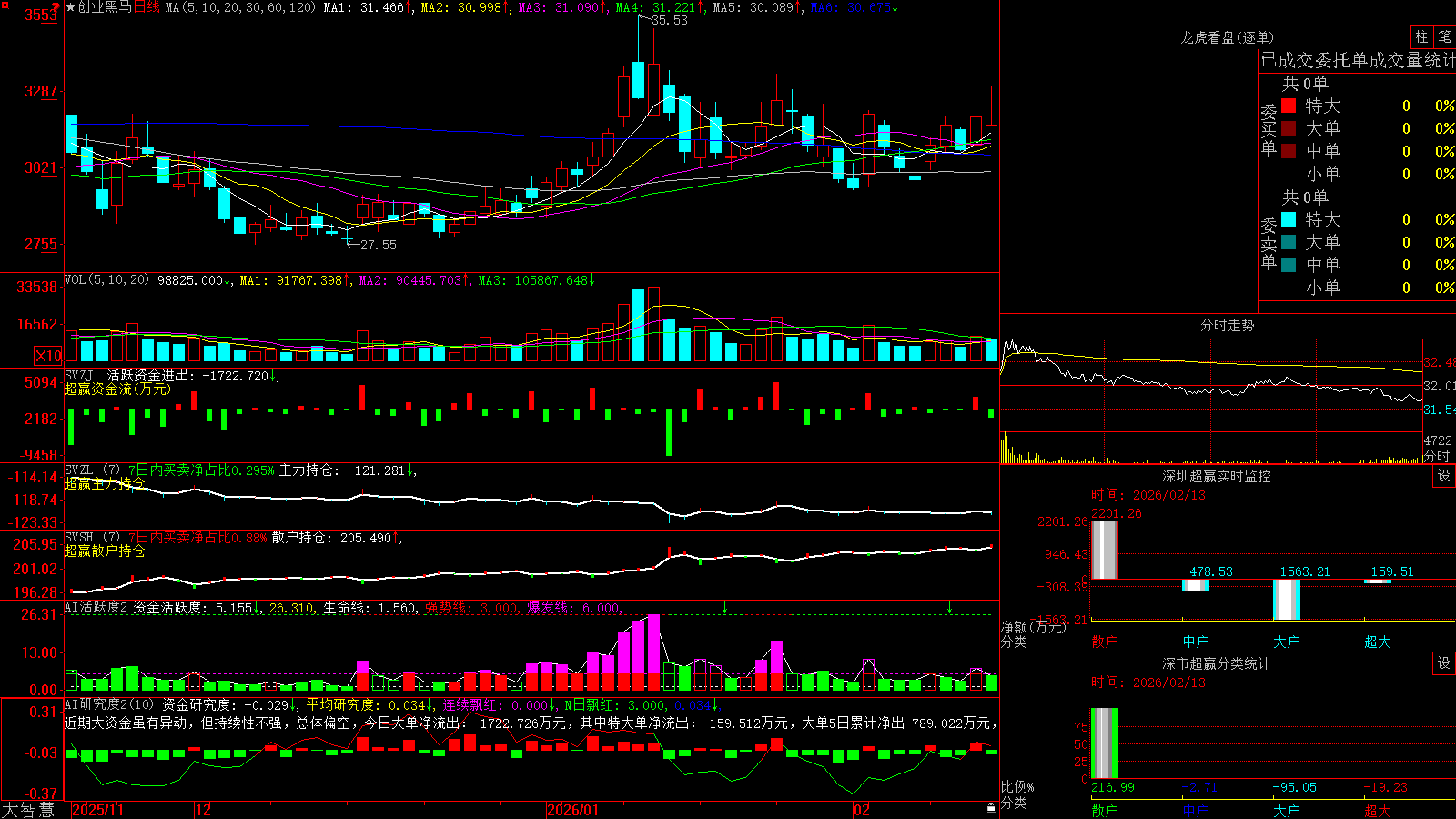Open MA(5,10,20,30,60,120) indicator parameters
The image size is (1456, 819).
[x=240, y=7]
